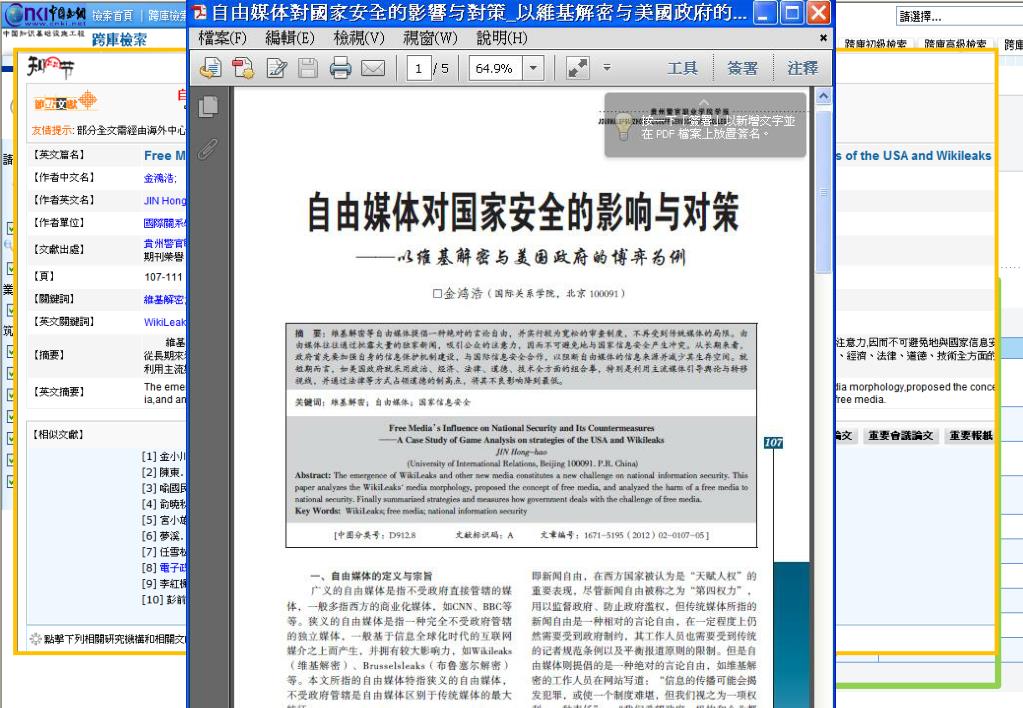Open the sign and edit document icon
Image resolution: width=1023 pixels, height=708 pixels.
tap(277, 68)
